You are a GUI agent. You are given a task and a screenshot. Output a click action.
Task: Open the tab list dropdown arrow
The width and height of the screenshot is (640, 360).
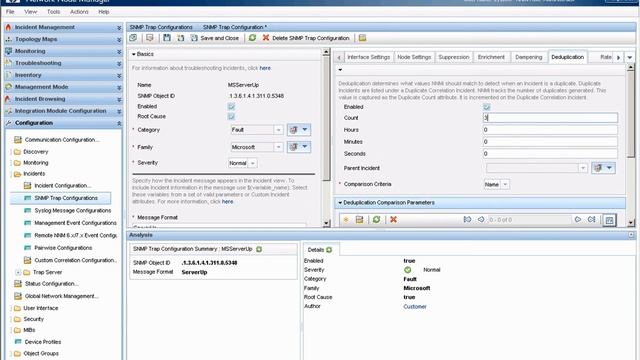[x=630, y=58]
